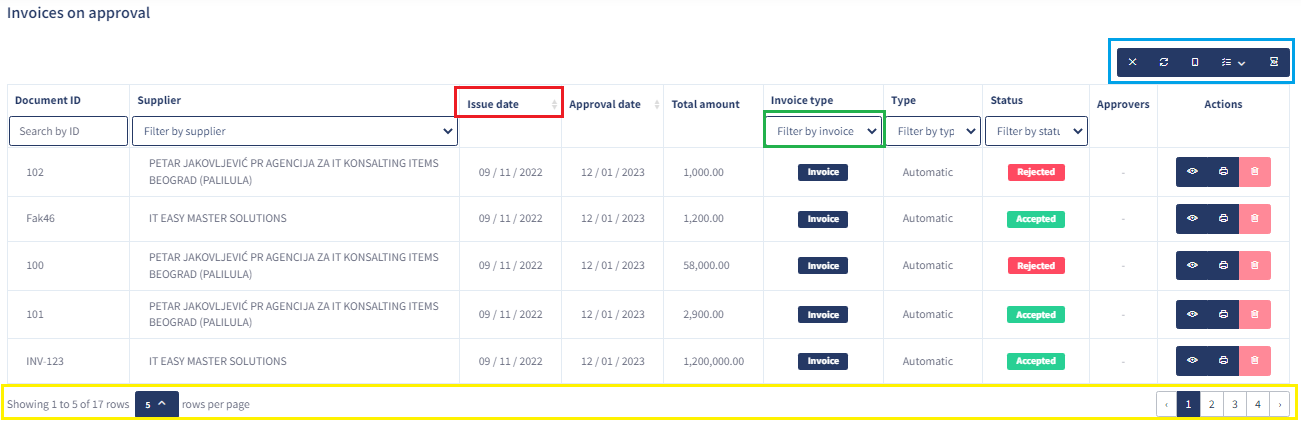Go to page 3
Image resolution: width=1301 pixels, height=421 pixels.
pyautogui.click(x=1235, y=404)
